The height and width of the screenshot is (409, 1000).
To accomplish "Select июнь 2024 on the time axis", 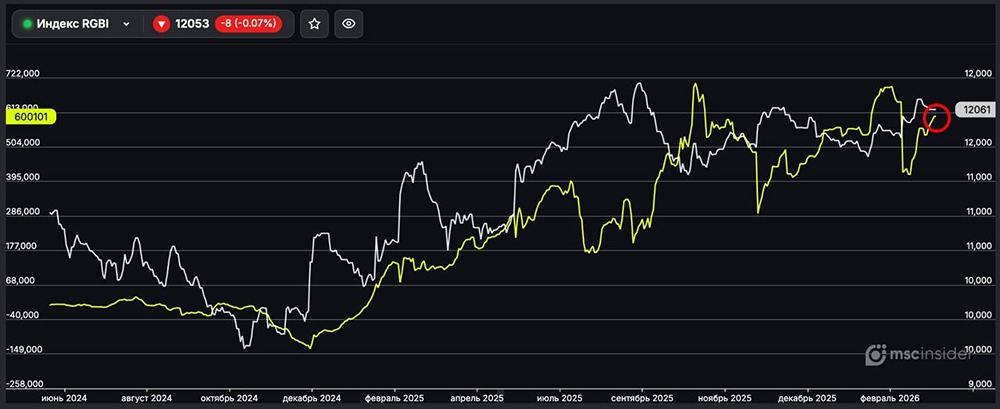I will [x=64, y=397].
